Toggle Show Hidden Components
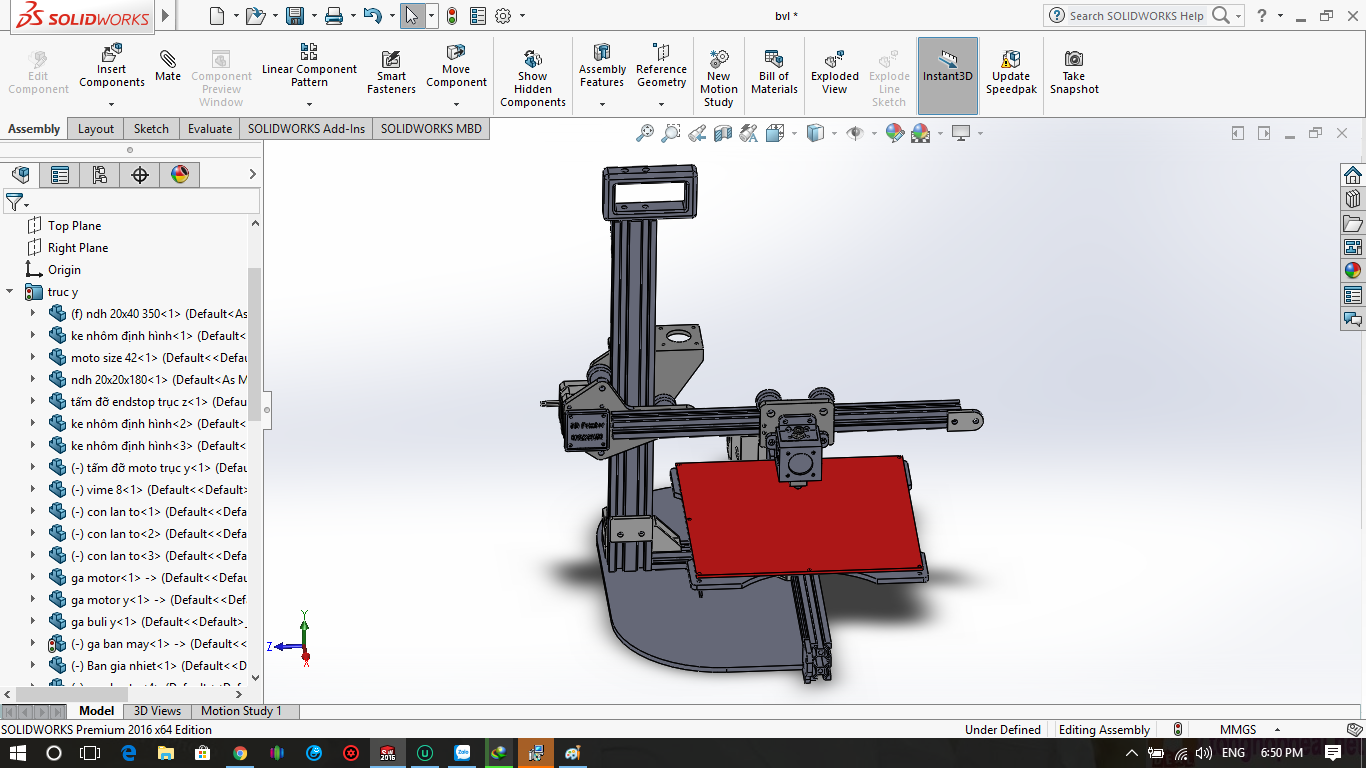The image size is (1366, 768). point(533,77)
